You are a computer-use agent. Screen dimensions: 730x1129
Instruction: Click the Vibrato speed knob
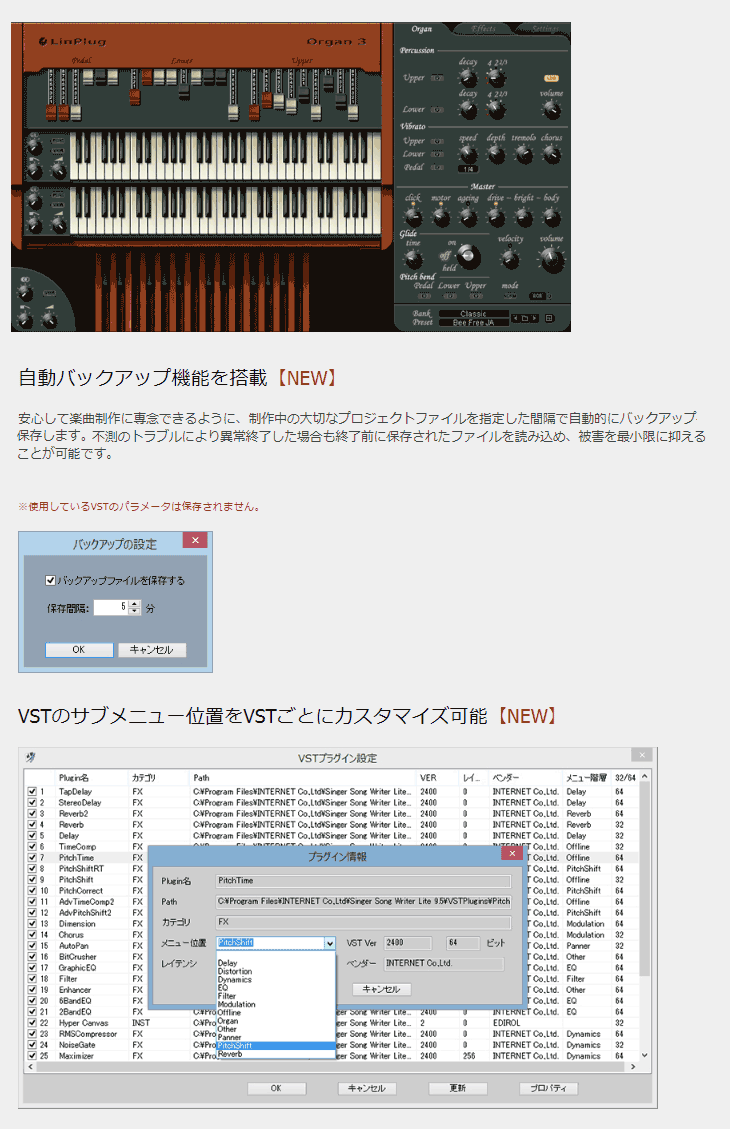click(468, 153)
